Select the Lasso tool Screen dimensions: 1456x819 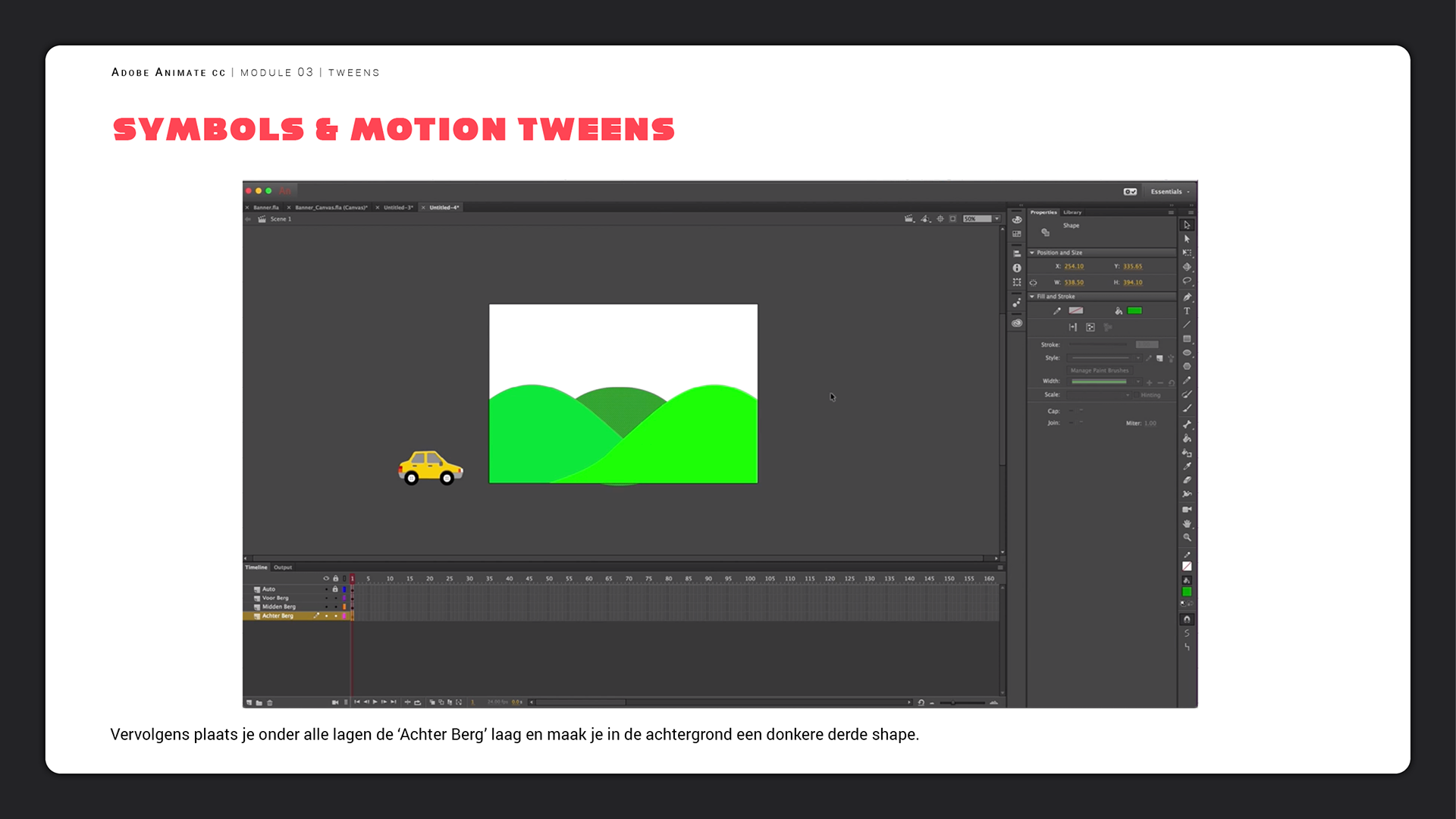pyautogui.click(x=1187, y=281)
